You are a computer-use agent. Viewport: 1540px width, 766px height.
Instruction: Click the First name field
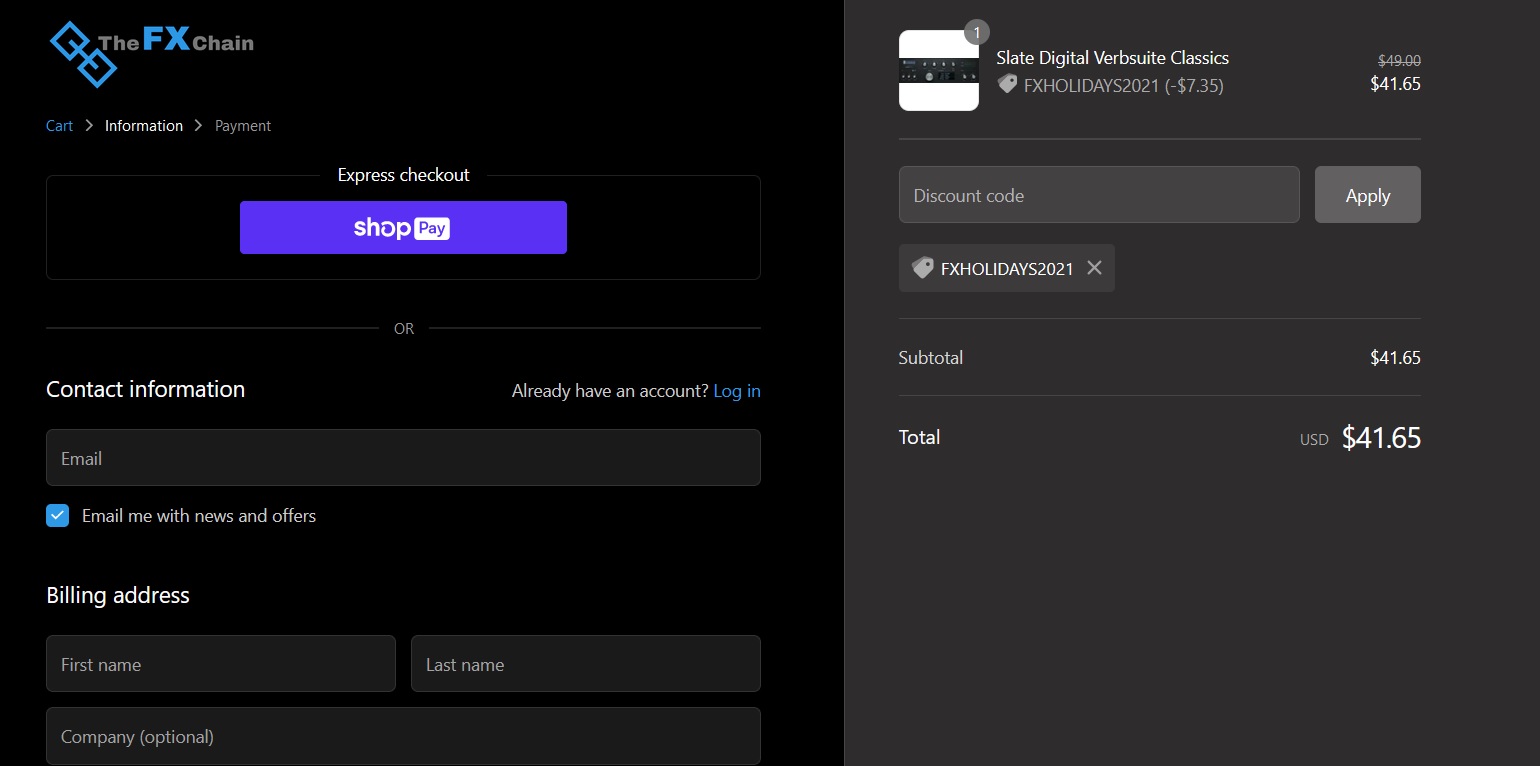[221, 664]
